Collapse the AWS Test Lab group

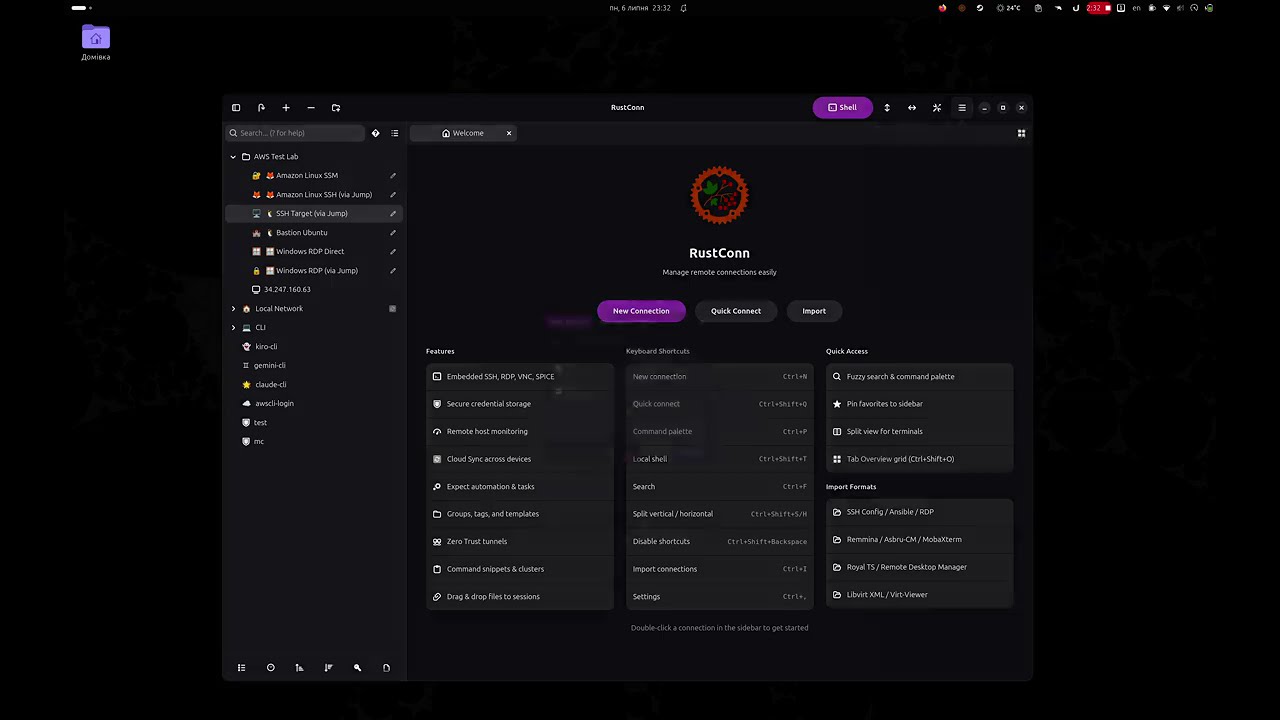(x=234, y=157)
